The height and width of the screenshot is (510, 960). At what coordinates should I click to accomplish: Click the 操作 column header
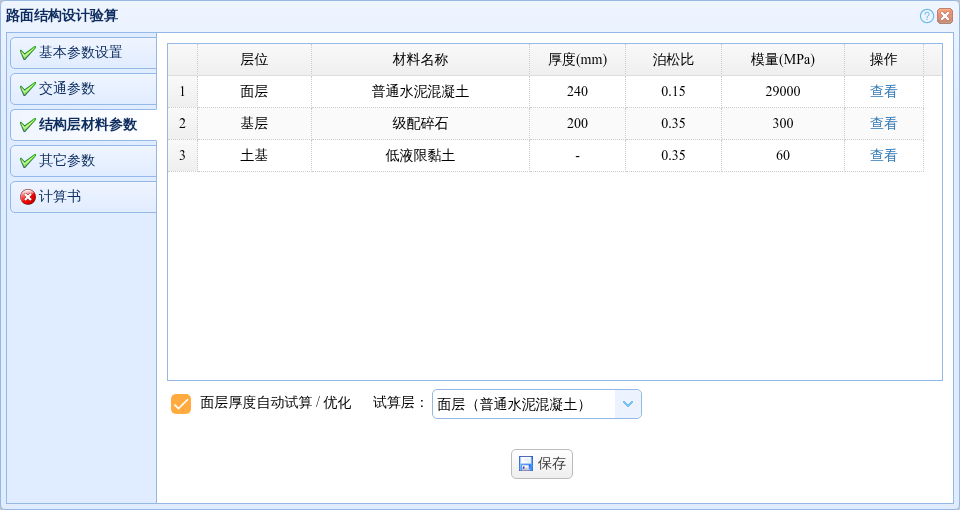[x=883, y=59]
